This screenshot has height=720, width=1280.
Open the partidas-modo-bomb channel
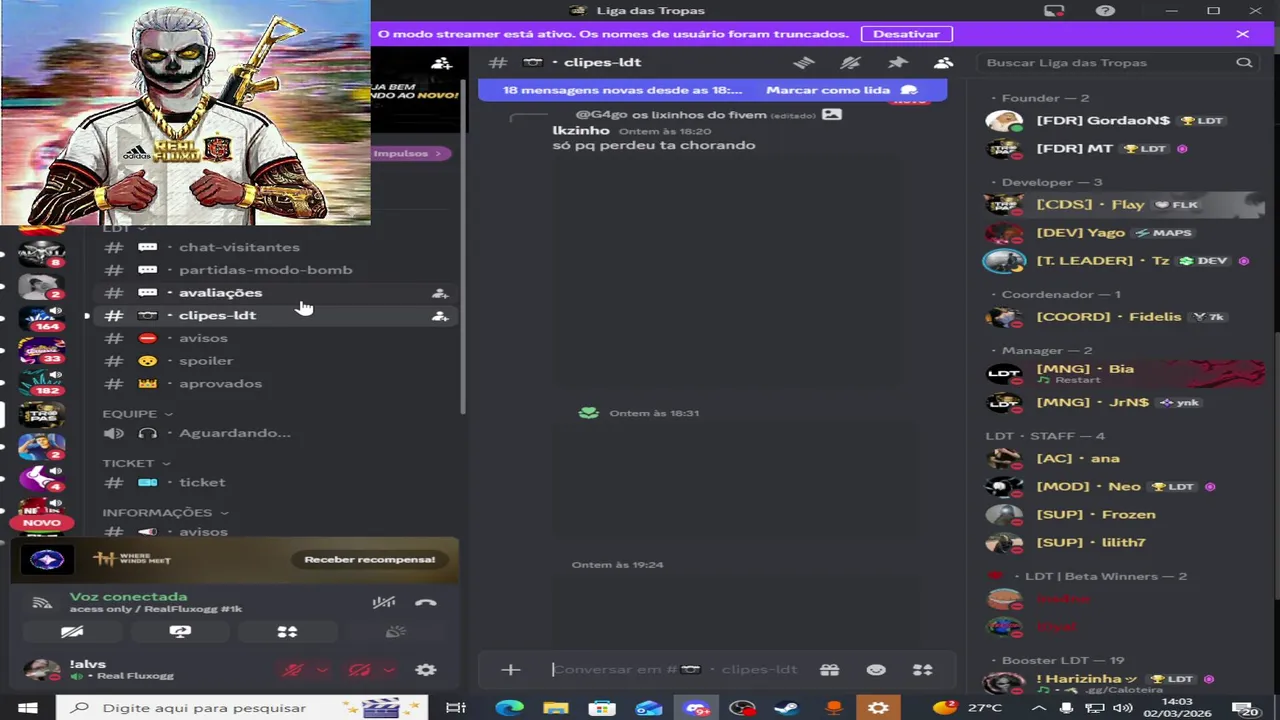click(275, 270)
